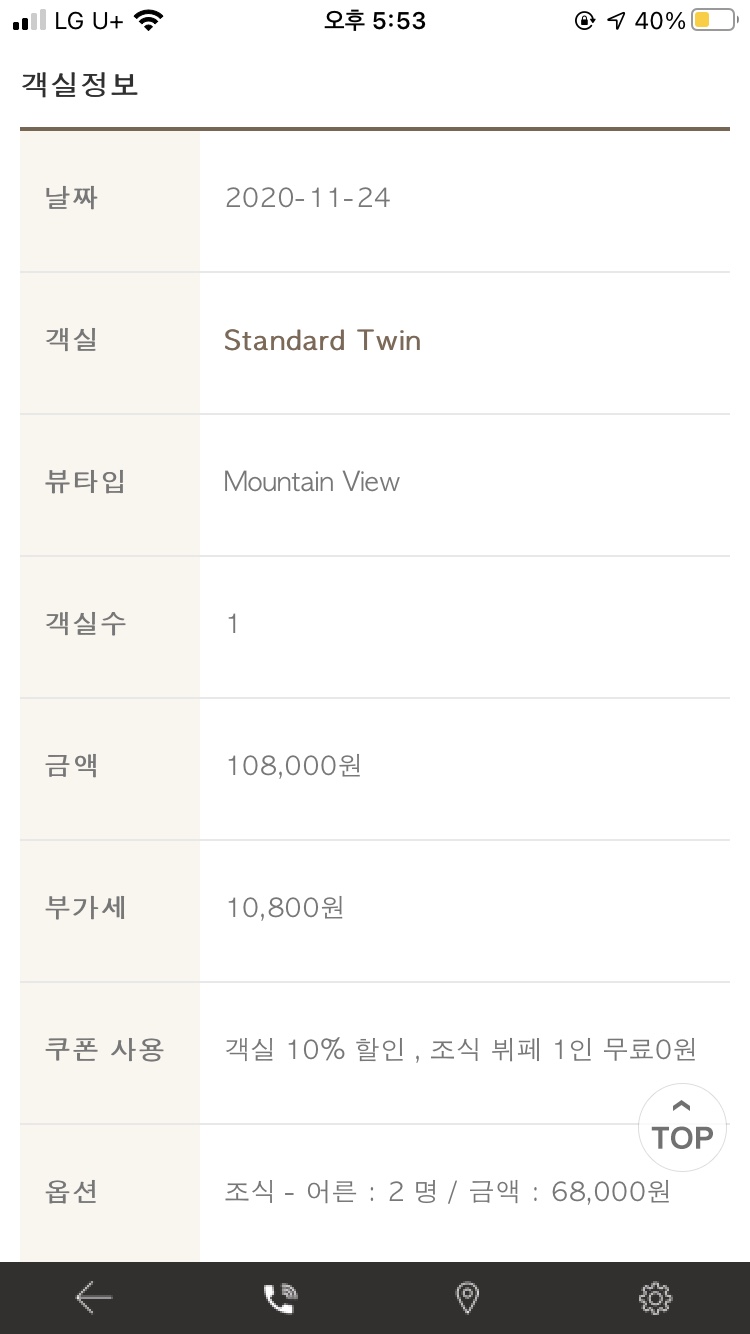Tap the cellular signal bars
Viewport: 750px width, 1334px height.
(x=30, y=20)
